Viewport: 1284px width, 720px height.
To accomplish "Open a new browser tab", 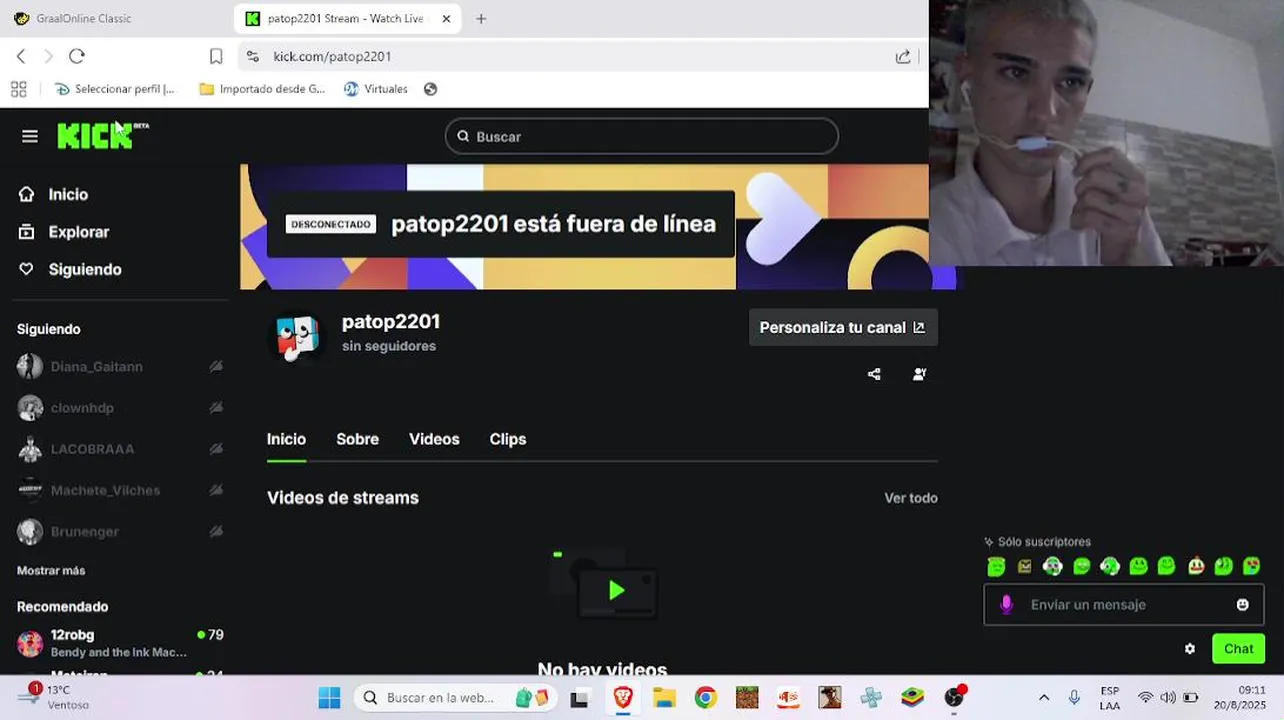I will 481,18.
